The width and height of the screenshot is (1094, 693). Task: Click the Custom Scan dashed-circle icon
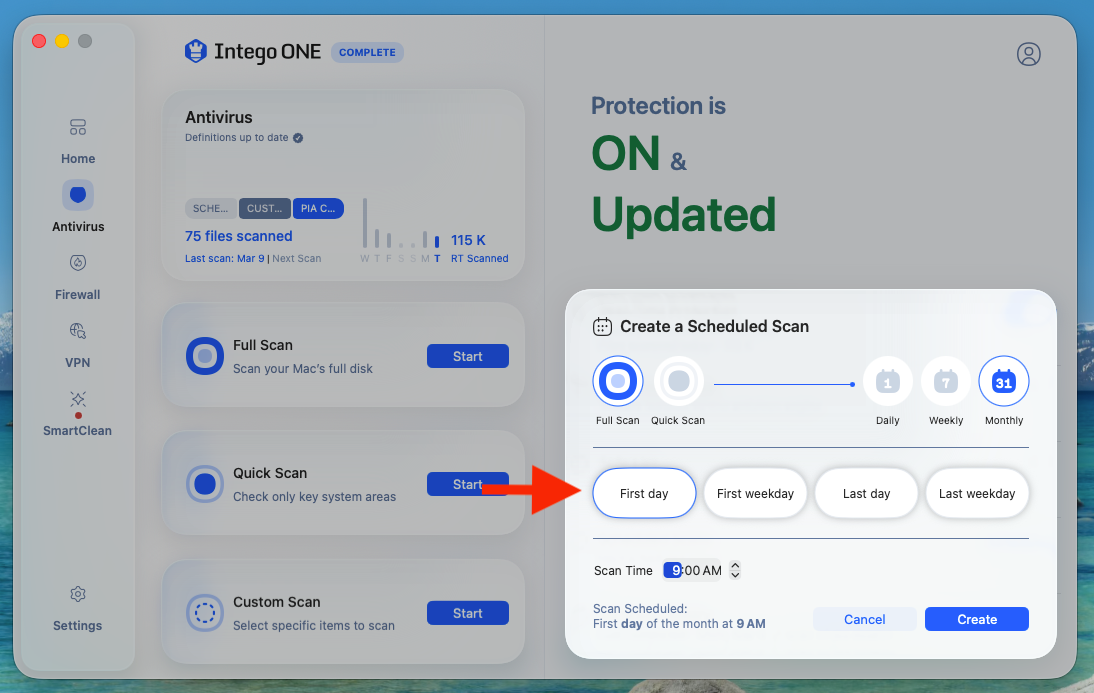tap(204, 613)
